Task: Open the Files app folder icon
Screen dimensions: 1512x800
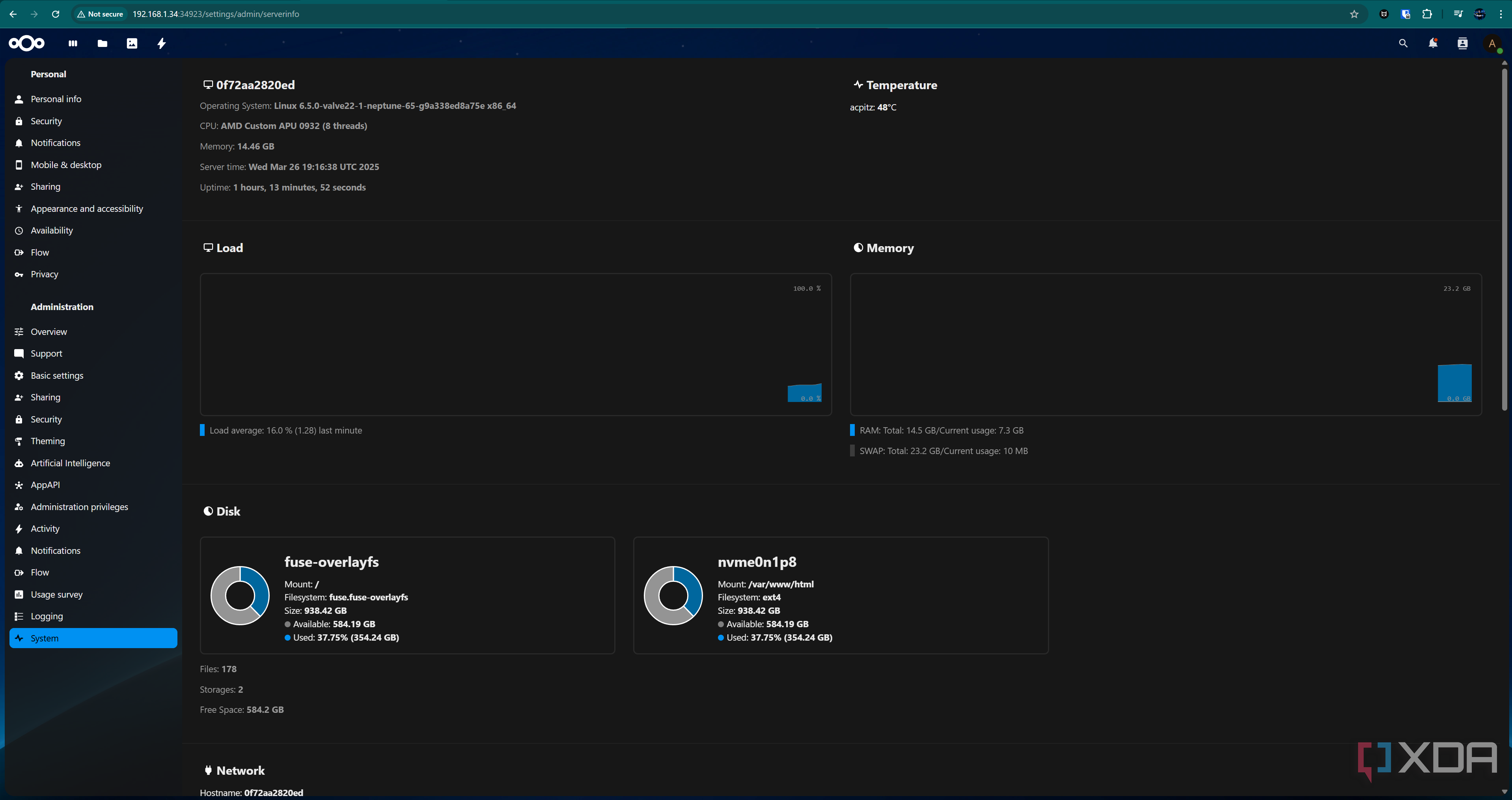Action: point(102,43)
